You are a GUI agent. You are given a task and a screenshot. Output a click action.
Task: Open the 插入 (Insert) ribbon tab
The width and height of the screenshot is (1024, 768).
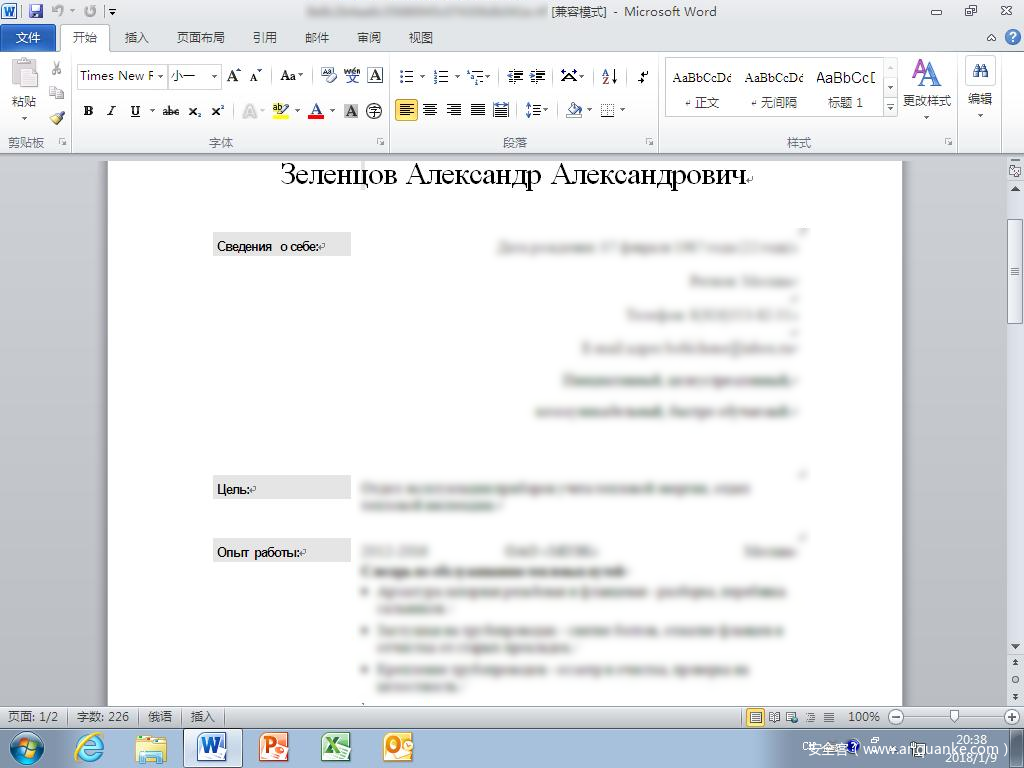click(136, 38)
